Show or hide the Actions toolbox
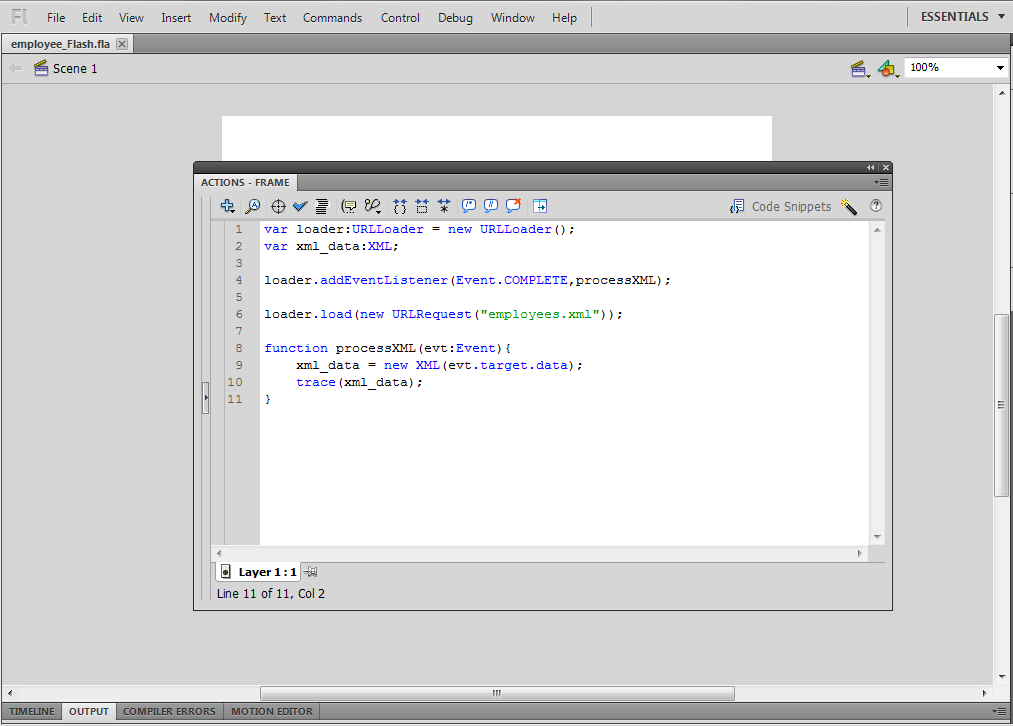1013x726 pixels. click(x=540, y=206)
